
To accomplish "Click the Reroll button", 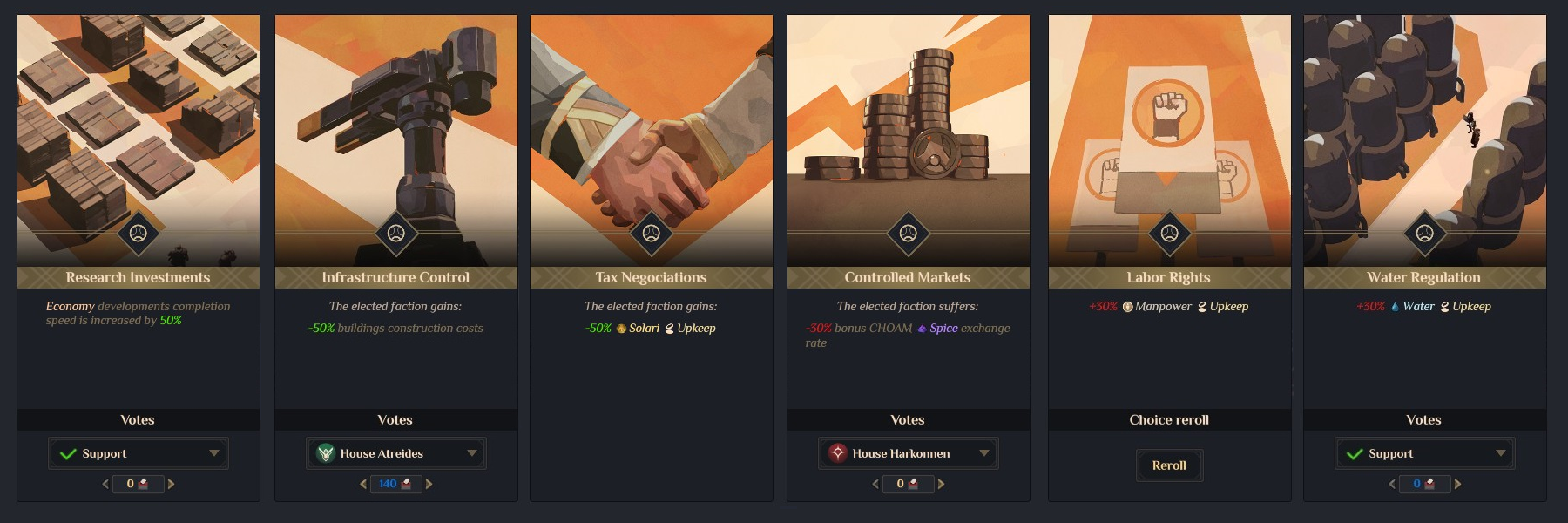I will click(x=1169, y=465).
